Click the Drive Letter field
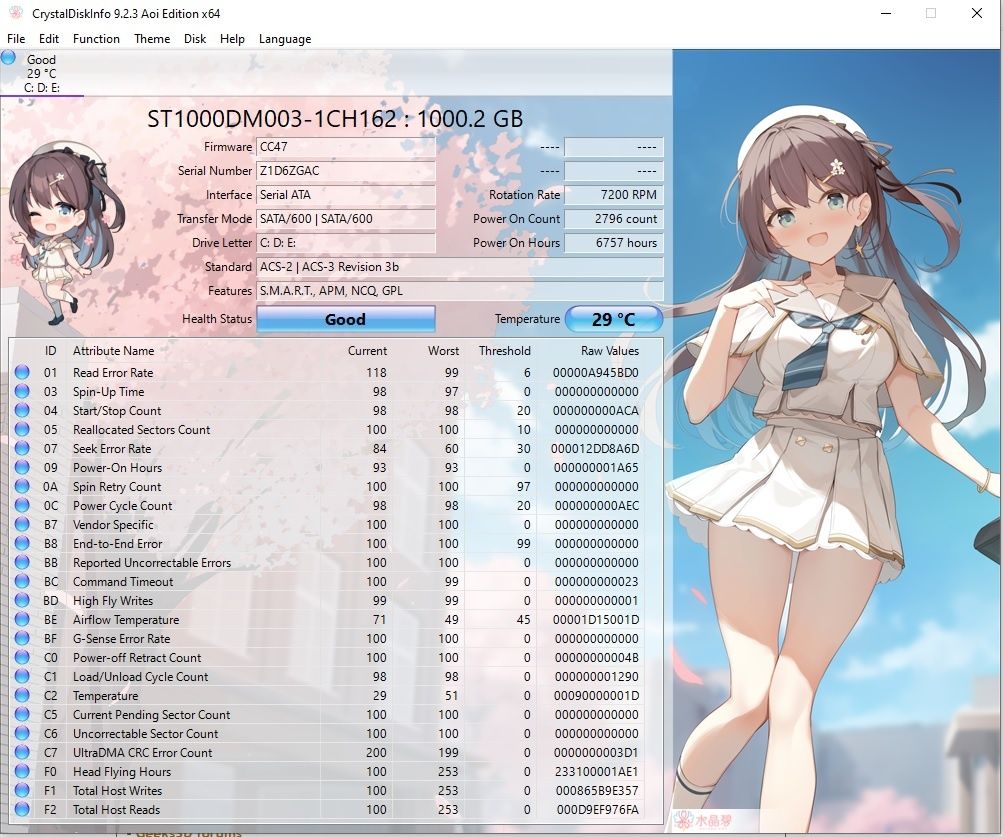1003x837 pixels. coord(345,243)
